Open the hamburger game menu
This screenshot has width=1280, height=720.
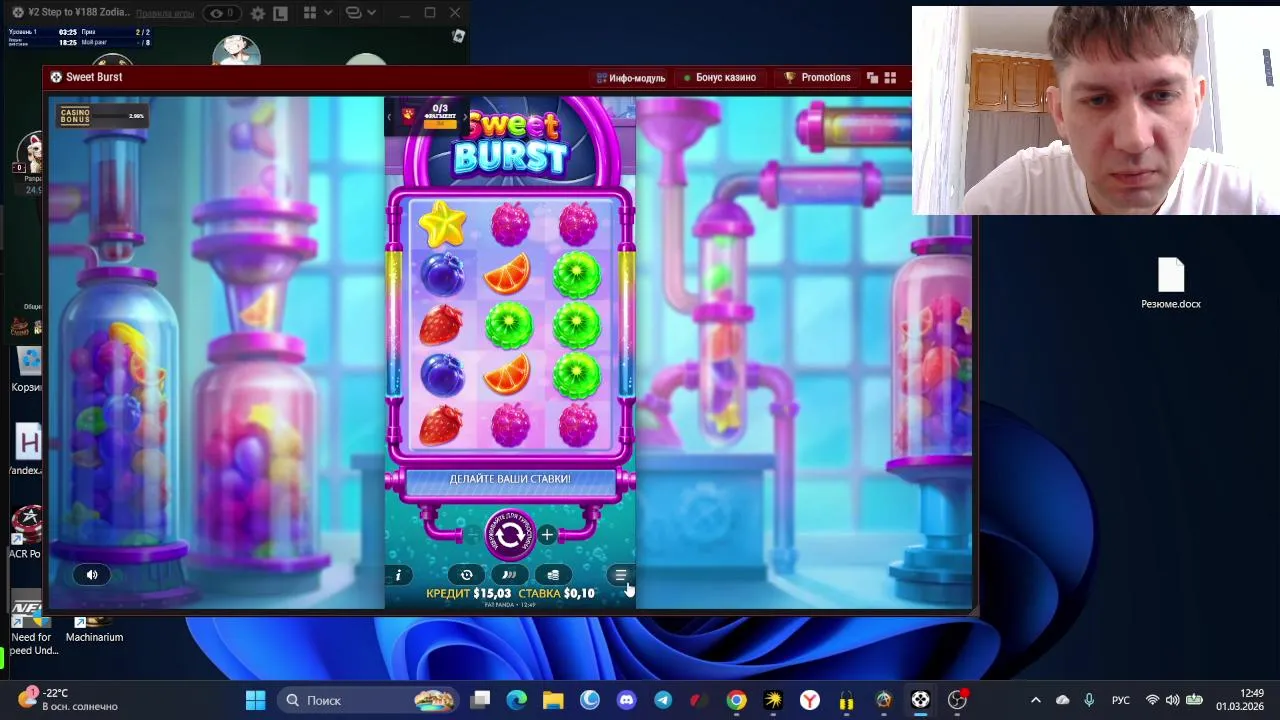pos(620,575)
